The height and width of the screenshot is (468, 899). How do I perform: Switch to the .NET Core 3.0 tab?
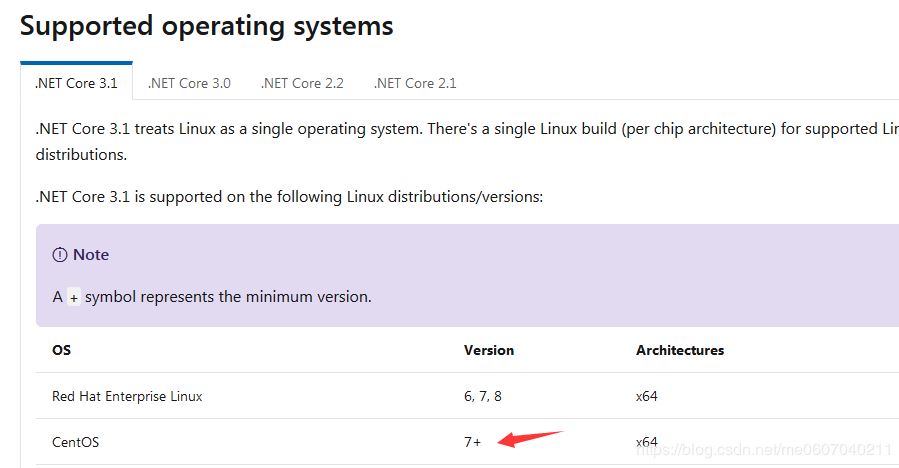189,83
